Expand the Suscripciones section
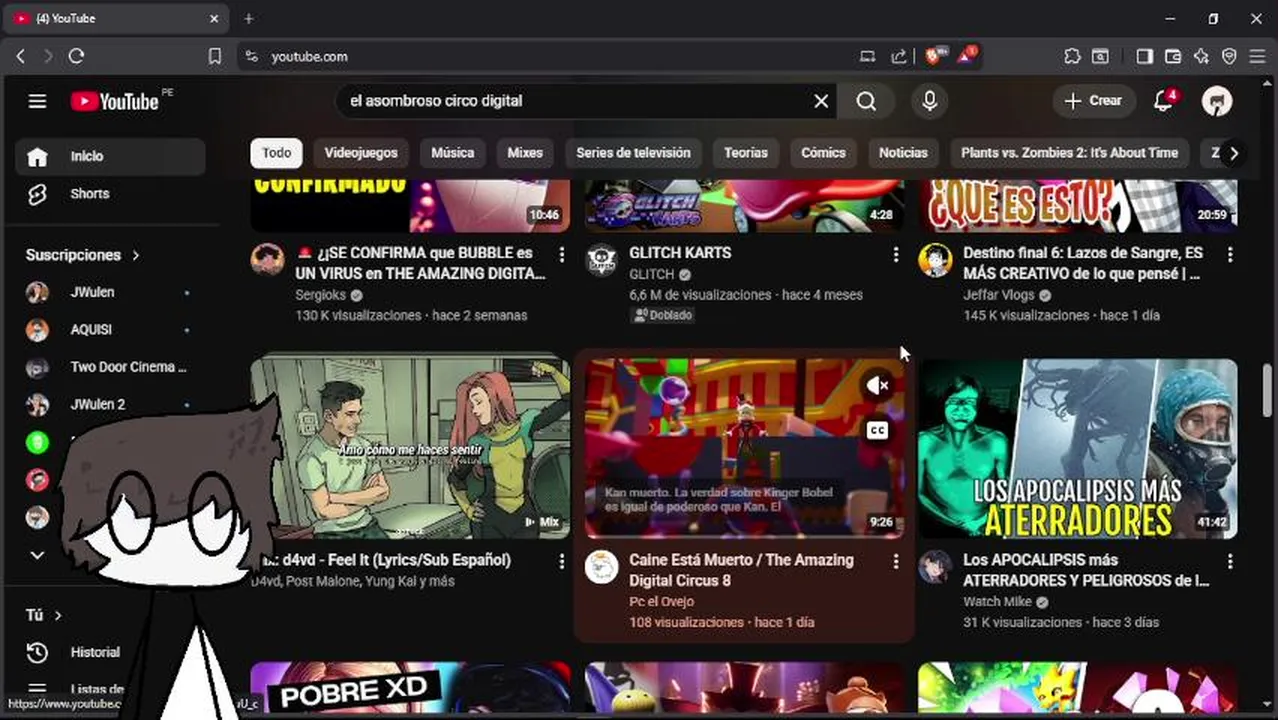 (83, 255)
